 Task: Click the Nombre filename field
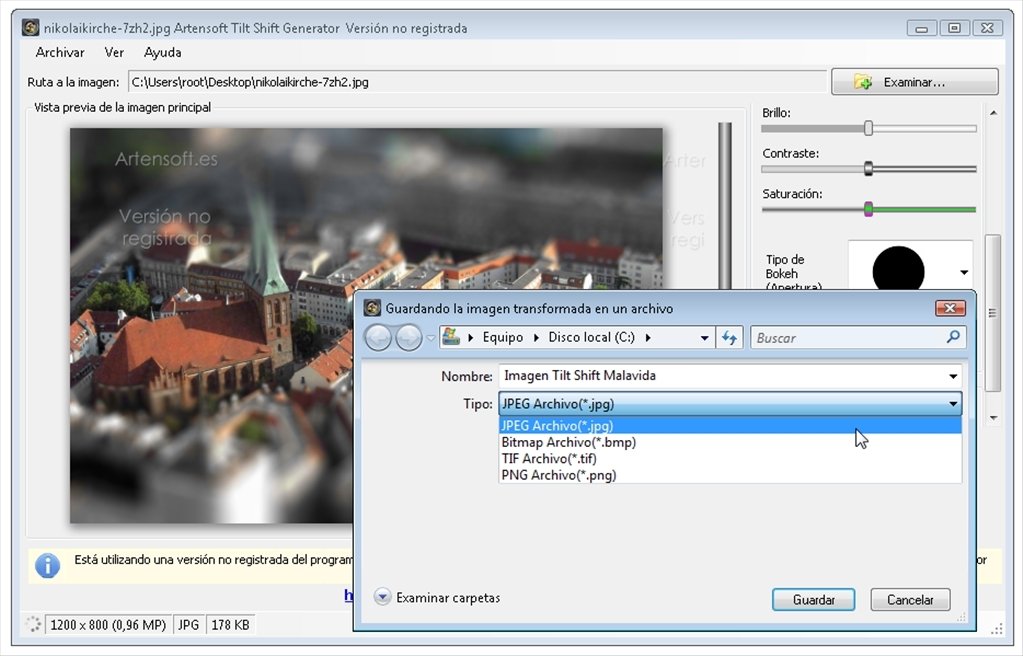pyautogui.click(x=723, y=376)
